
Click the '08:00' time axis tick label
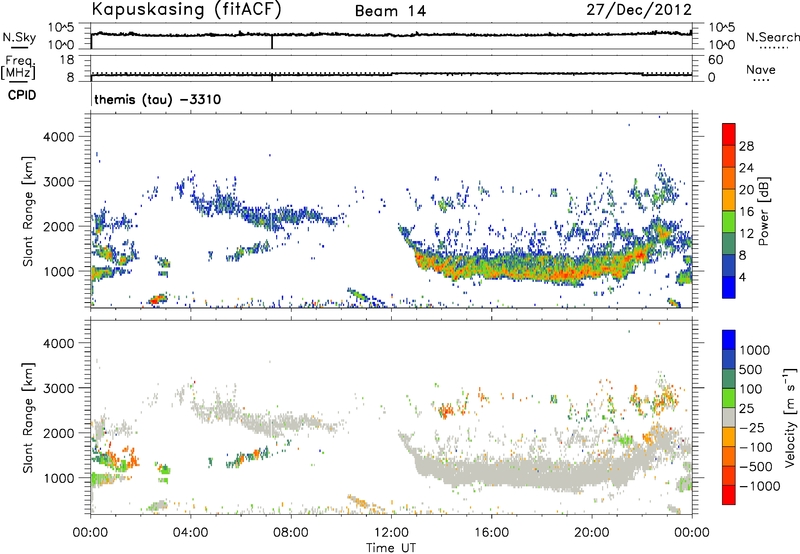point(290,533)
